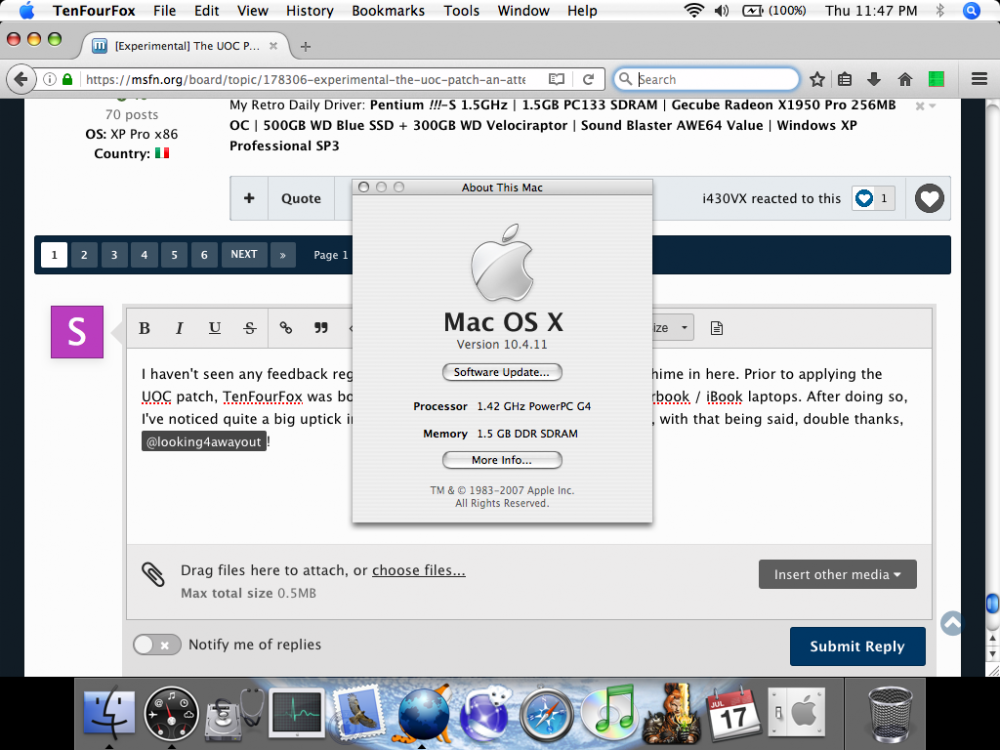Open the Downloads arrow in toolbar
The image size is (1000, 750).
coord(874,79)
